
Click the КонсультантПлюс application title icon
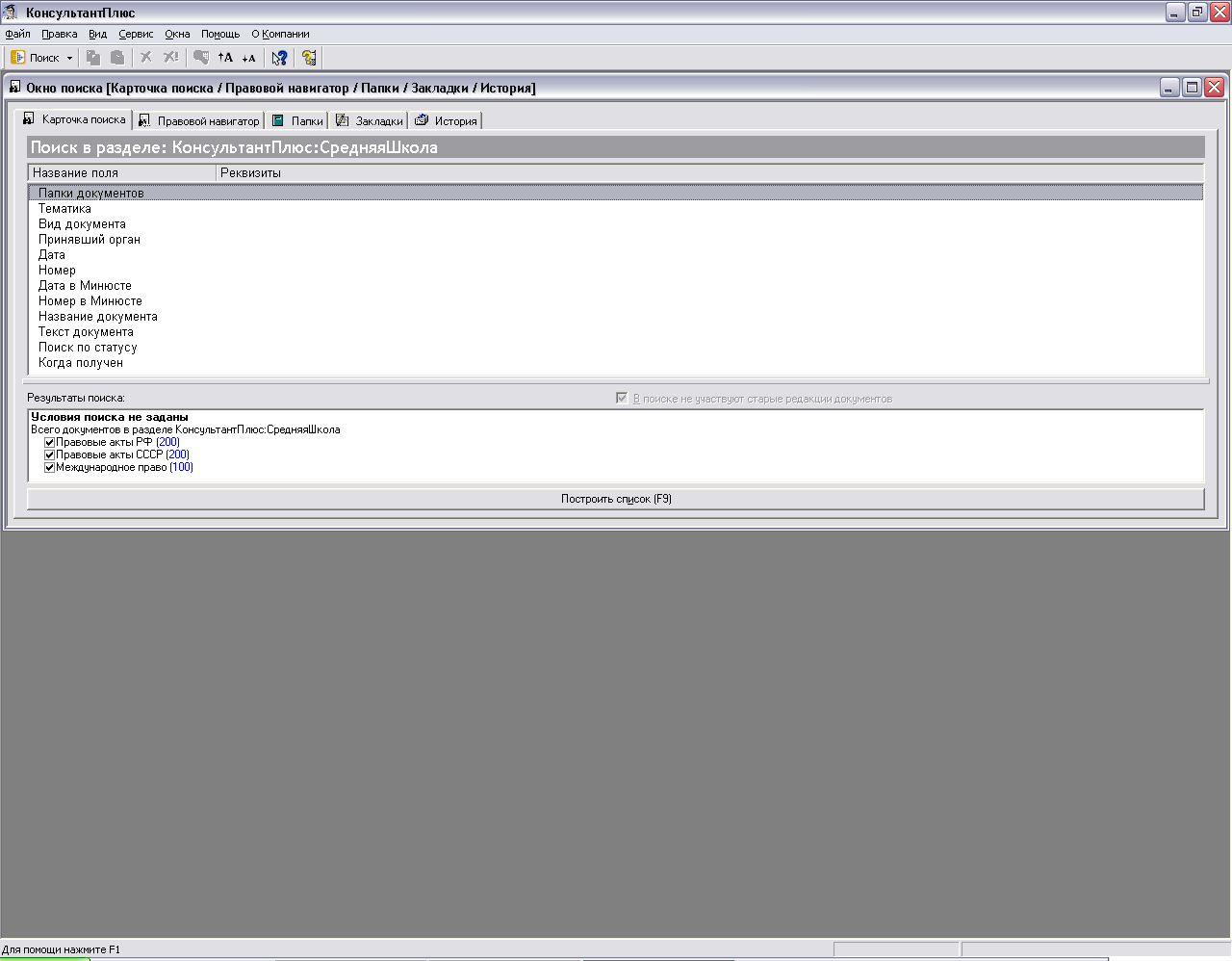(12, 13)
